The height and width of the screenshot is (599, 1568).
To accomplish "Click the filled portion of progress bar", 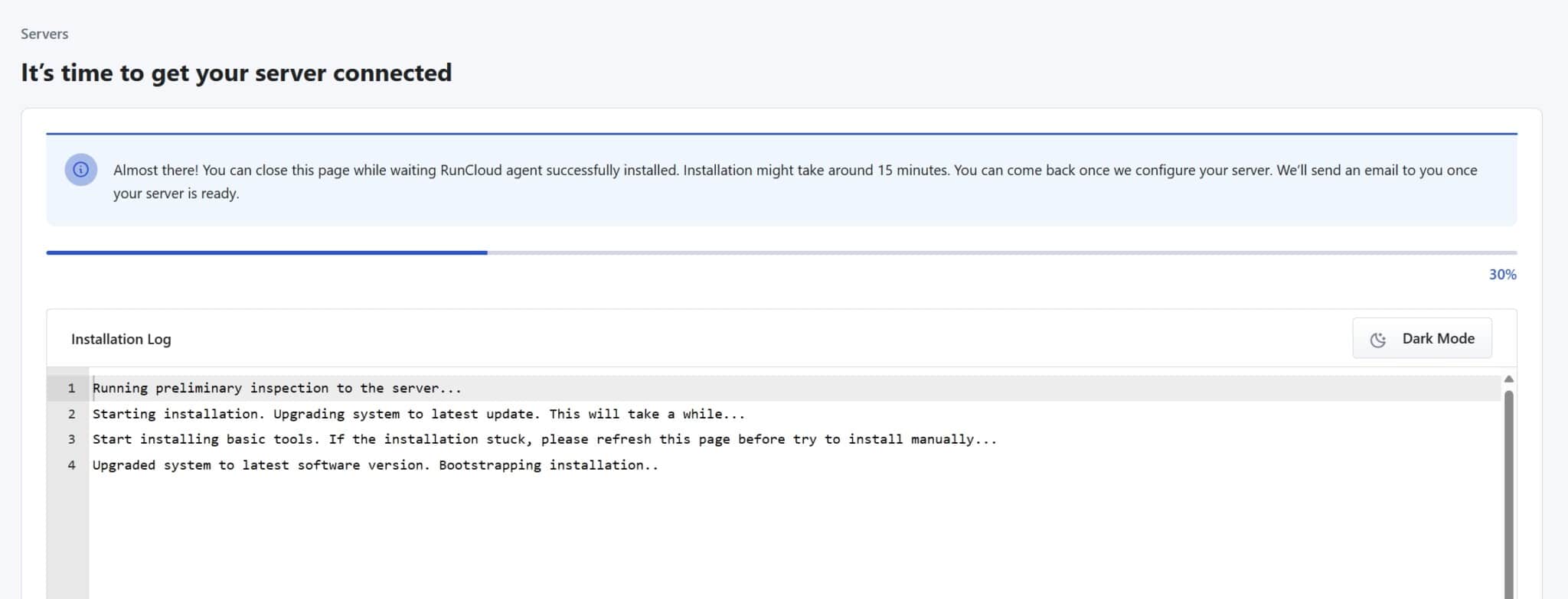I will coord(266,252).
